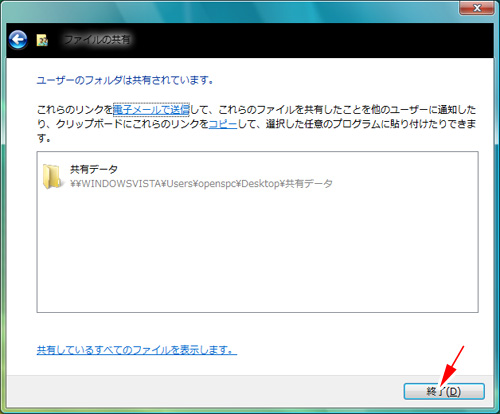
Task: Click the red arrow annotation tip
Action: click(x=442, y=385)
